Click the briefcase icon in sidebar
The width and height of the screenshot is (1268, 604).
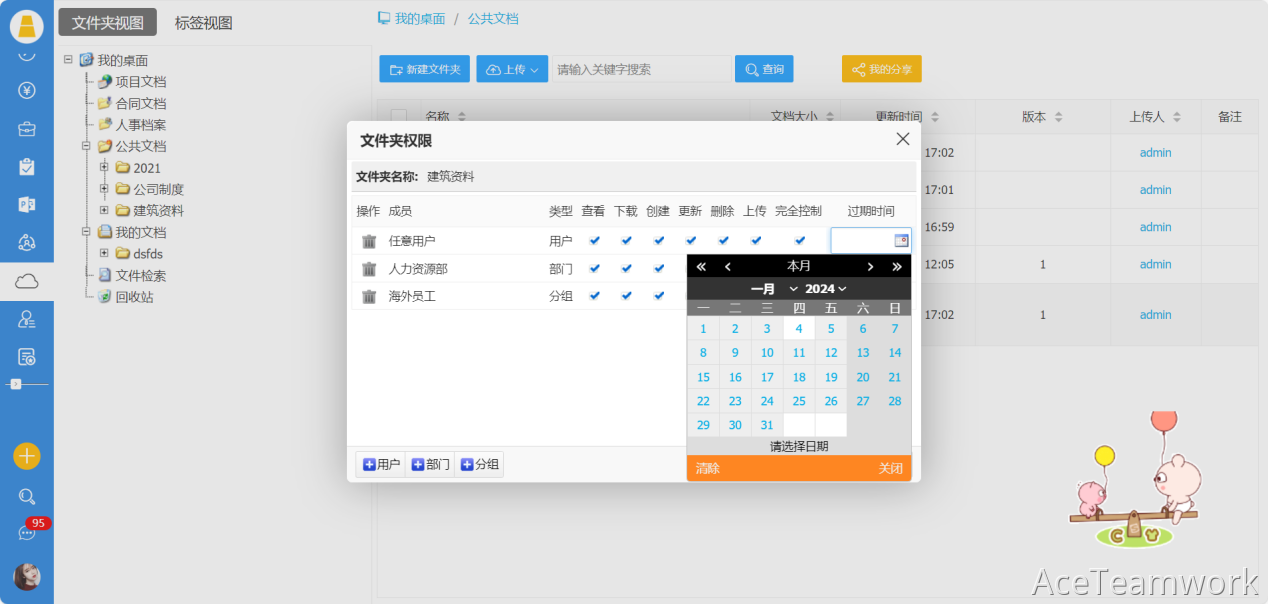[x=27, y=129]
